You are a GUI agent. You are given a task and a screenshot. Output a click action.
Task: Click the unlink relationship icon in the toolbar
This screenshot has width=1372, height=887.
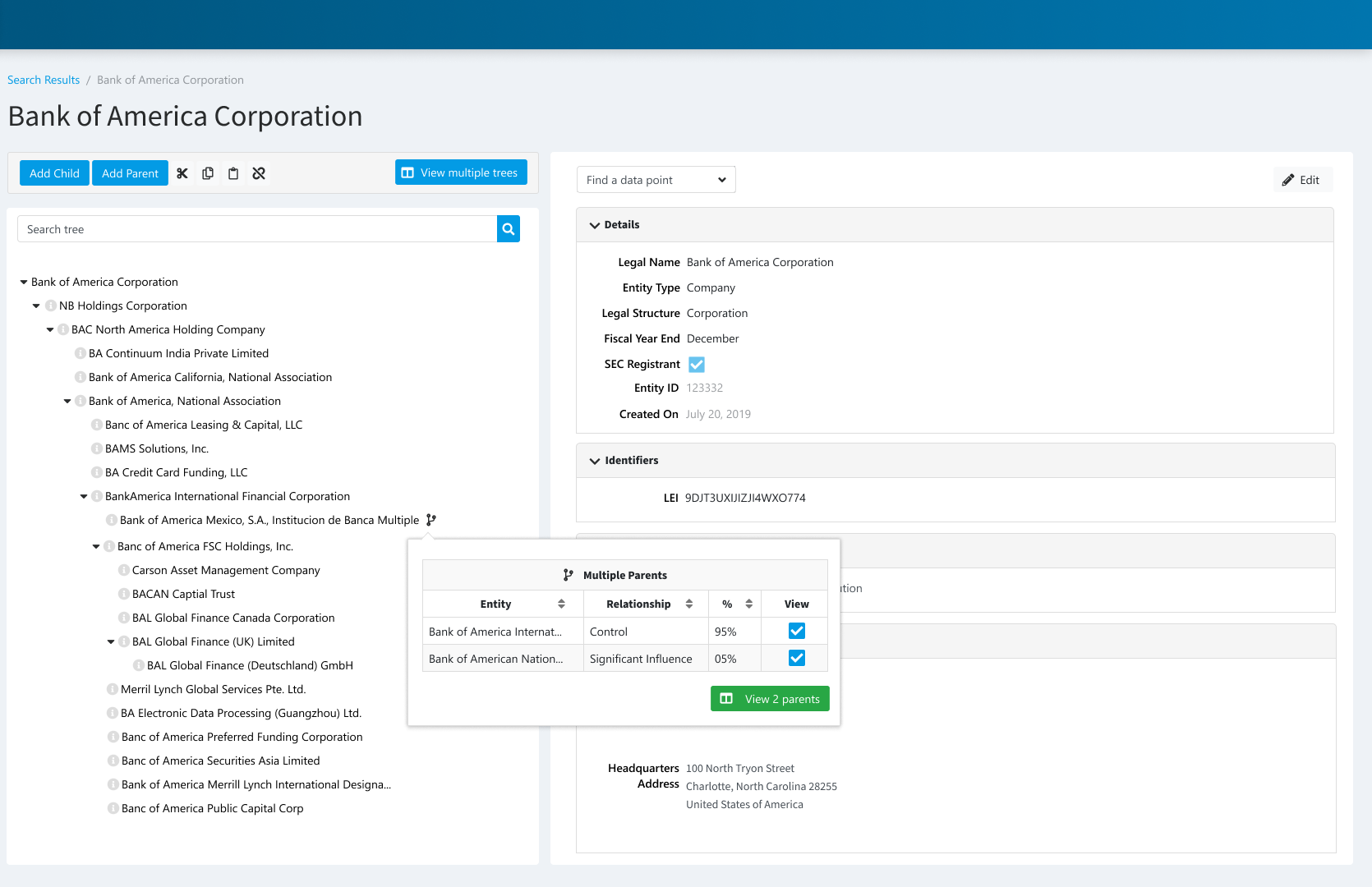click(x=259, y=173)
